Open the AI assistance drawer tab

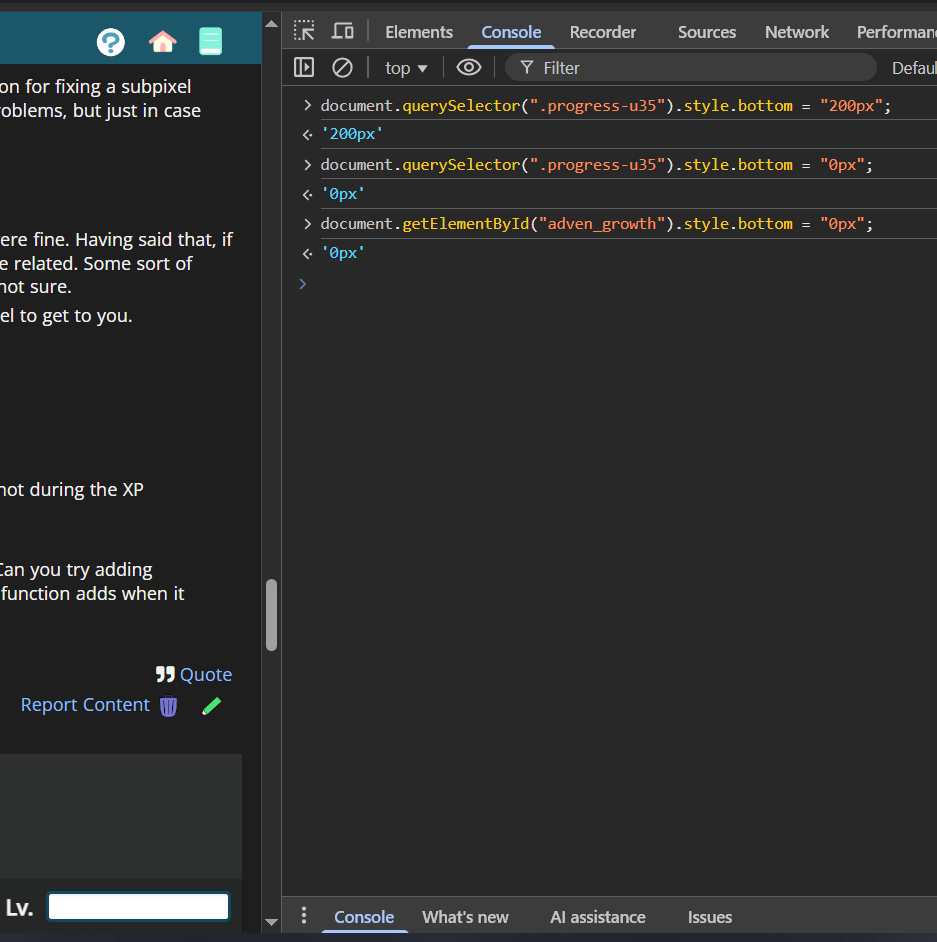coord(597,917)
